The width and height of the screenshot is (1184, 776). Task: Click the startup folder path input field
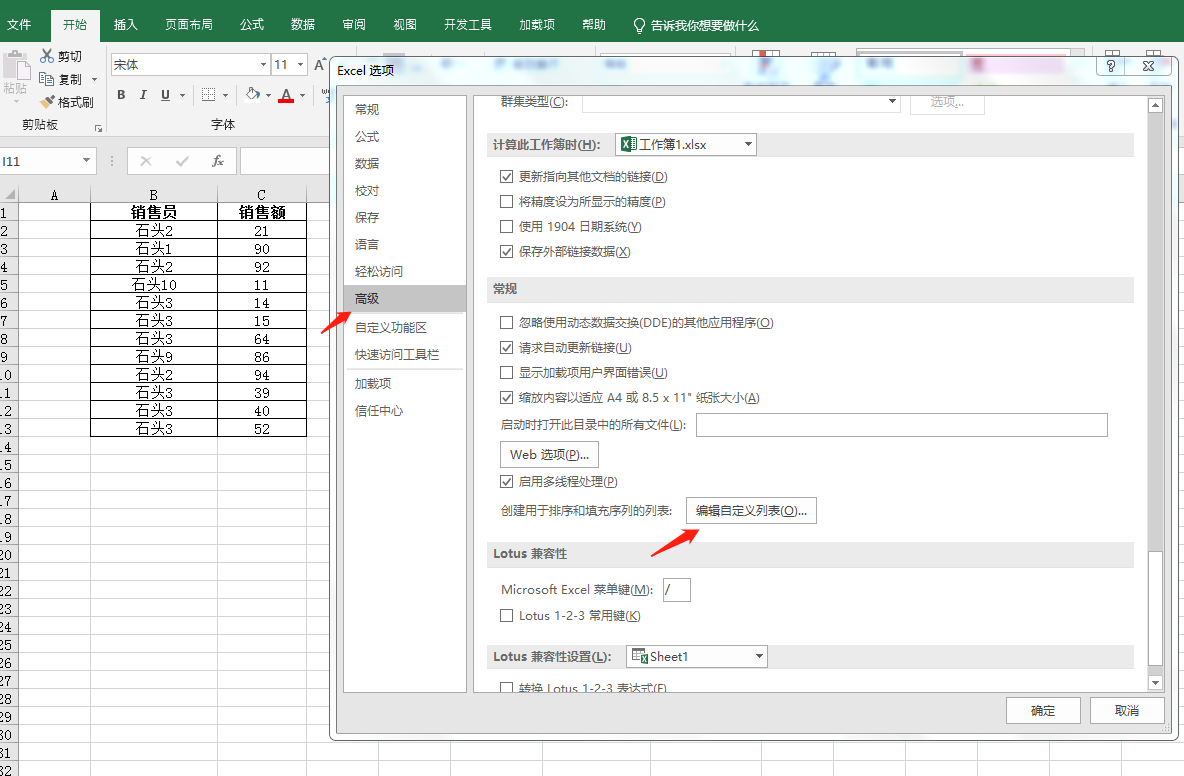click(x=902, y=425)
